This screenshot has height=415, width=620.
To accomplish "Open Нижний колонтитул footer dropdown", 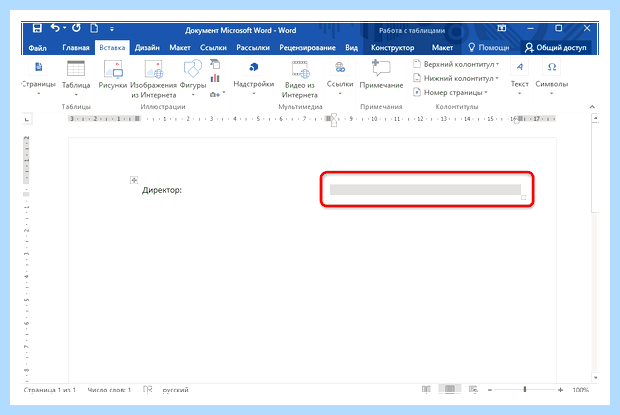I will coord(456,78).
